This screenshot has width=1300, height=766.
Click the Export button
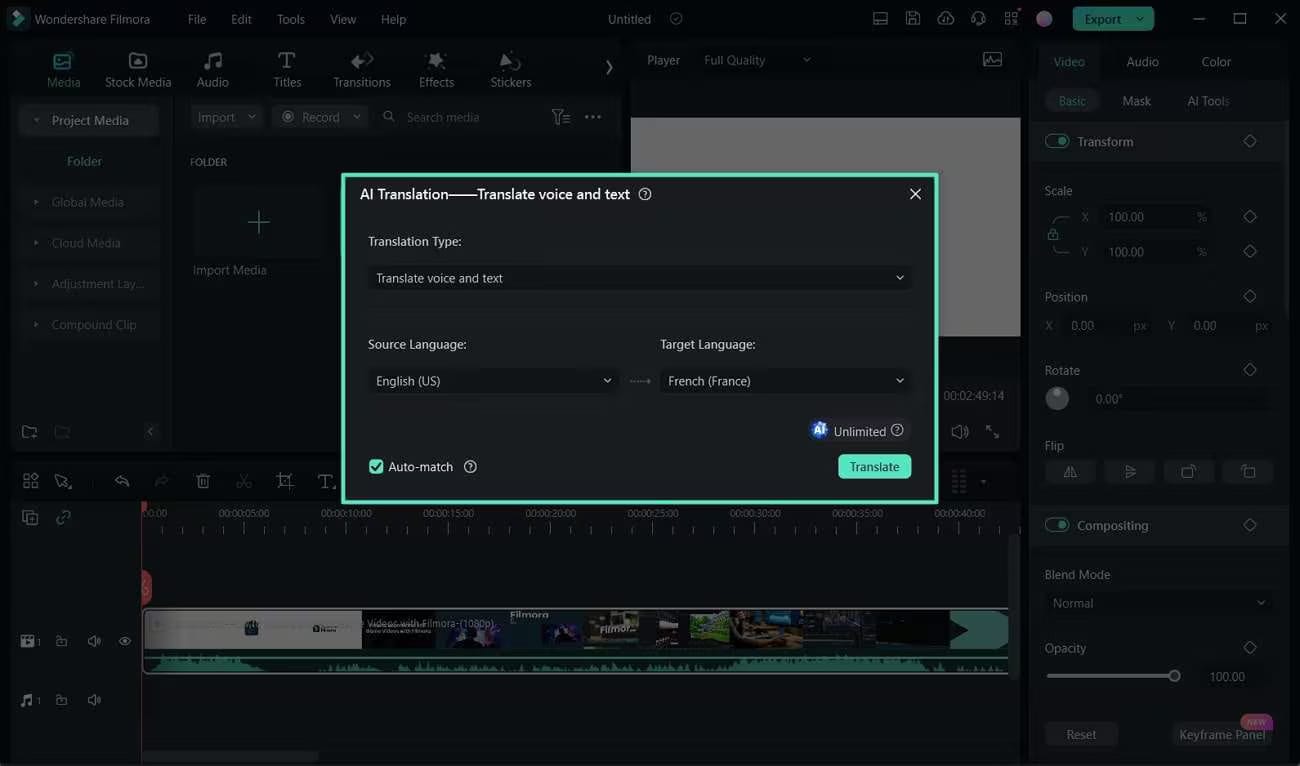point(1113,18)
